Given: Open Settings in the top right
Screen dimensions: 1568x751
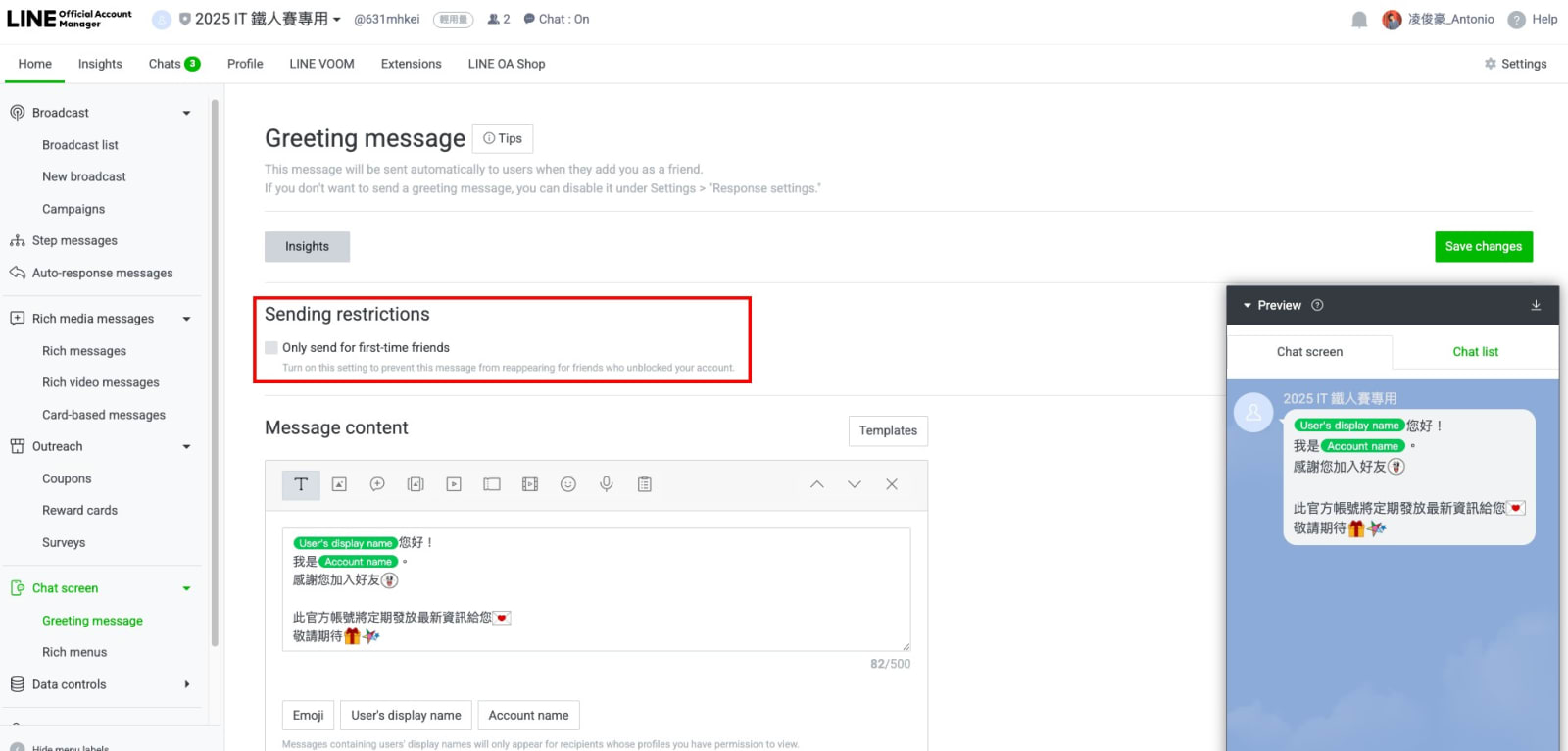Looking at the screenshot, I should click(x=1515, y=64).
